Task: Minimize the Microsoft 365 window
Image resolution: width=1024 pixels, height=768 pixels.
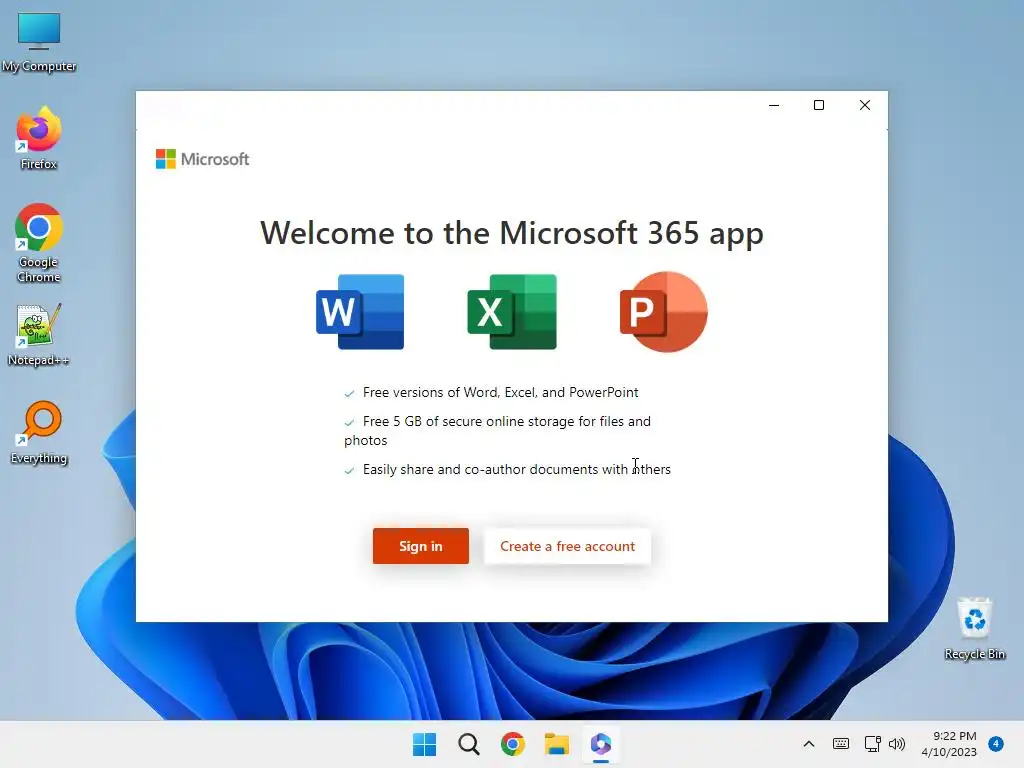Action: [x=774, y=105]
